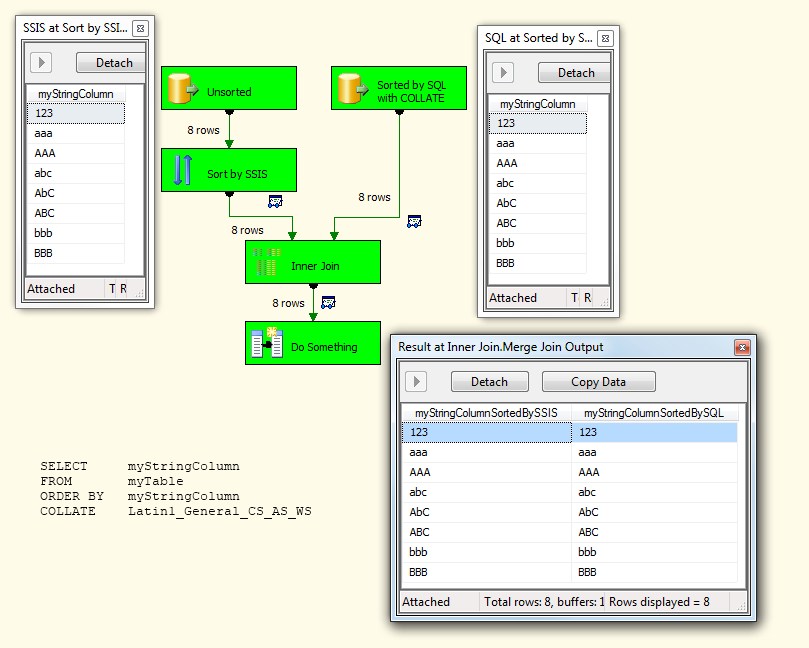Click myStringColumnSortedBySSIS column header
The height and width of the screenshot is (648, 809).
click(486, 413)
